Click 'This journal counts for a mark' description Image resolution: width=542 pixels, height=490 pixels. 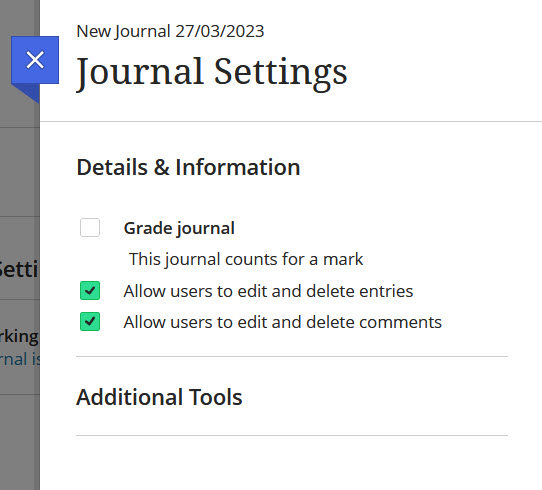[246, 259]
